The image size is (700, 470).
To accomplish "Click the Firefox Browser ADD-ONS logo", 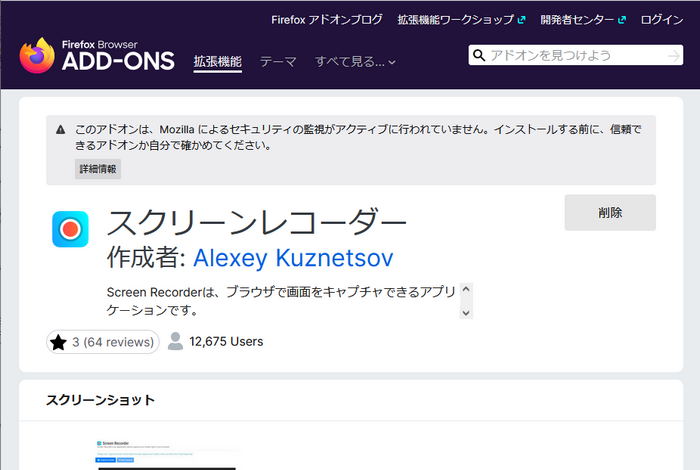I will tap(97, 55).
